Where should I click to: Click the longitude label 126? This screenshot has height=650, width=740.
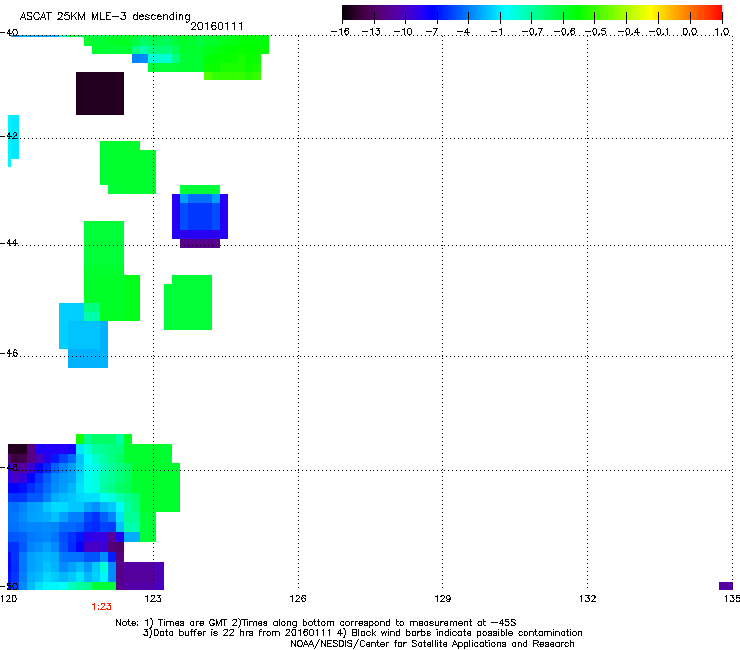click(x=298, y=599)
